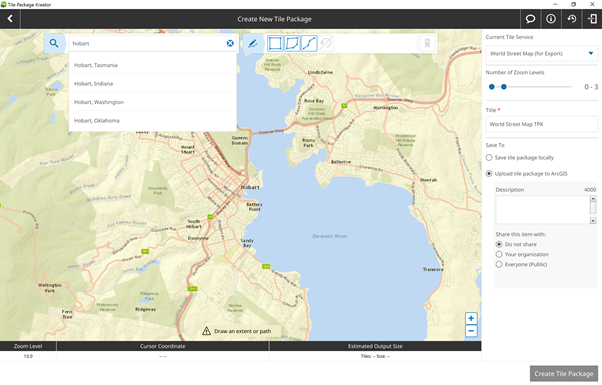602x385 pixels.
Task: Select Upload tile package to ArcGIS
Action: click(489, 173)
